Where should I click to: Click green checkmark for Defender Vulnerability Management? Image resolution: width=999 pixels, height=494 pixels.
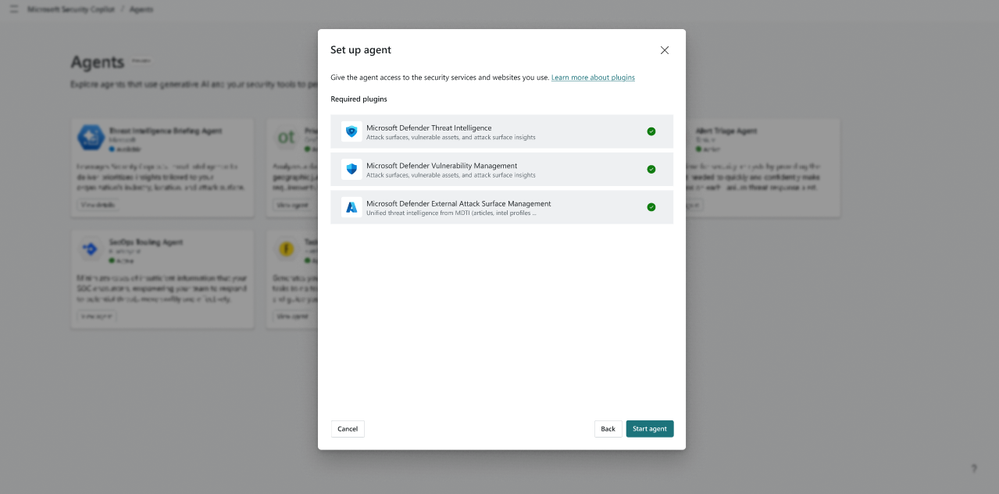[x=651, y=170]
